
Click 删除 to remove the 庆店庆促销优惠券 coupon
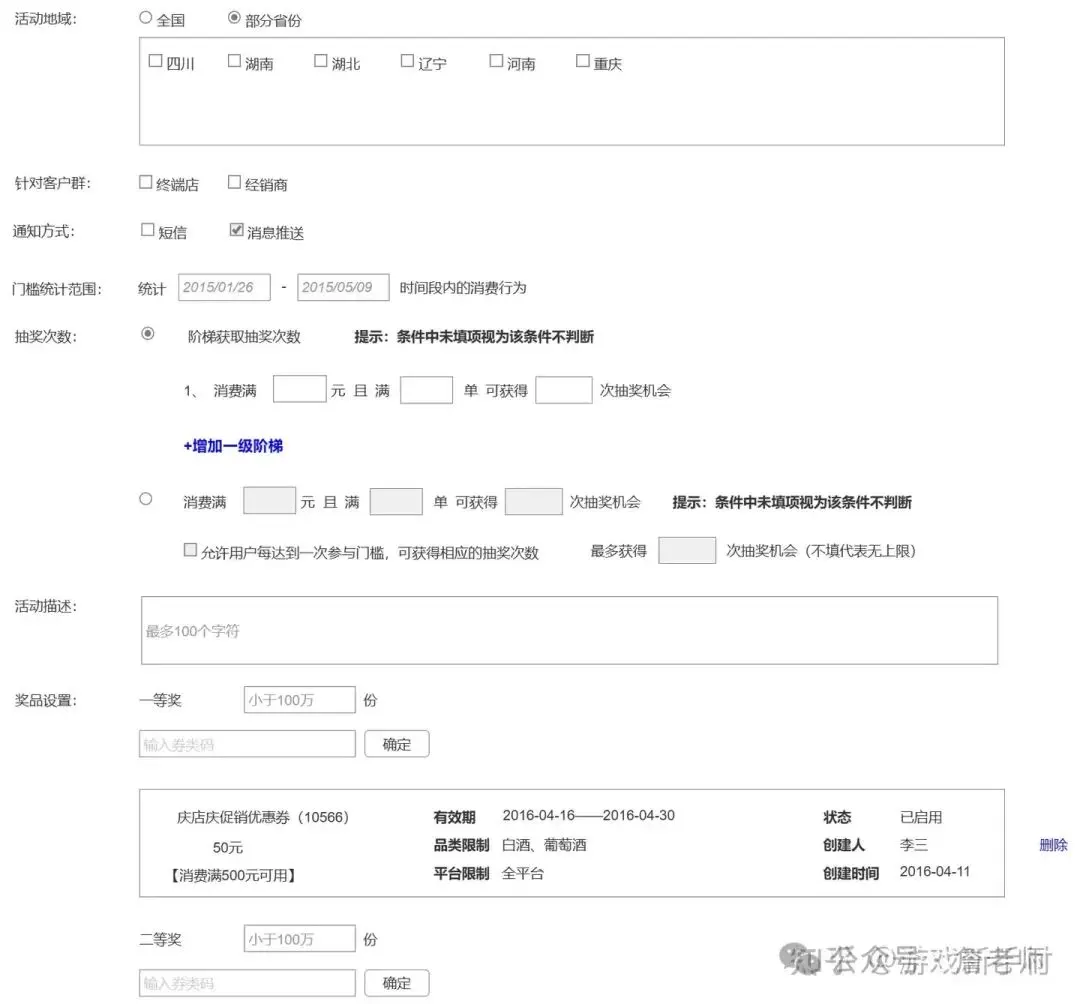pyautogui.click(x=1053, y=845)
